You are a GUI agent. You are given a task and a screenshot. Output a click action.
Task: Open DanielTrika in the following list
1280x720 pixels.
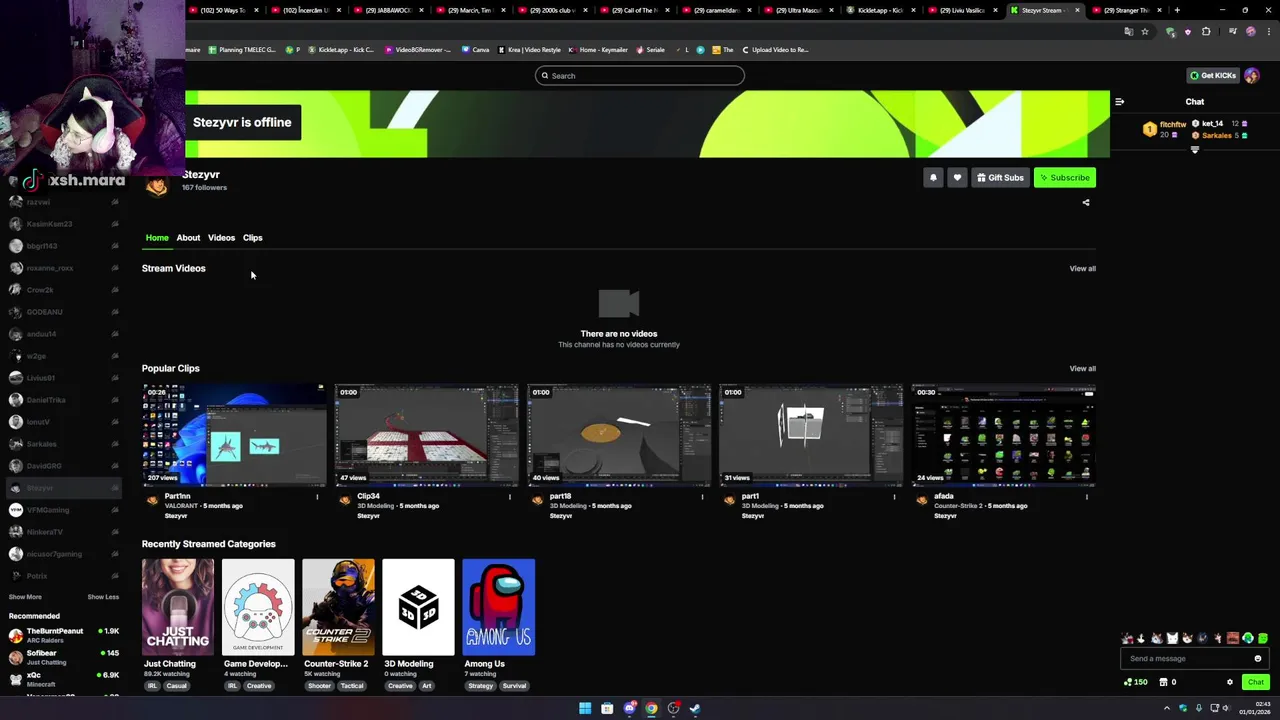[62, 400]
